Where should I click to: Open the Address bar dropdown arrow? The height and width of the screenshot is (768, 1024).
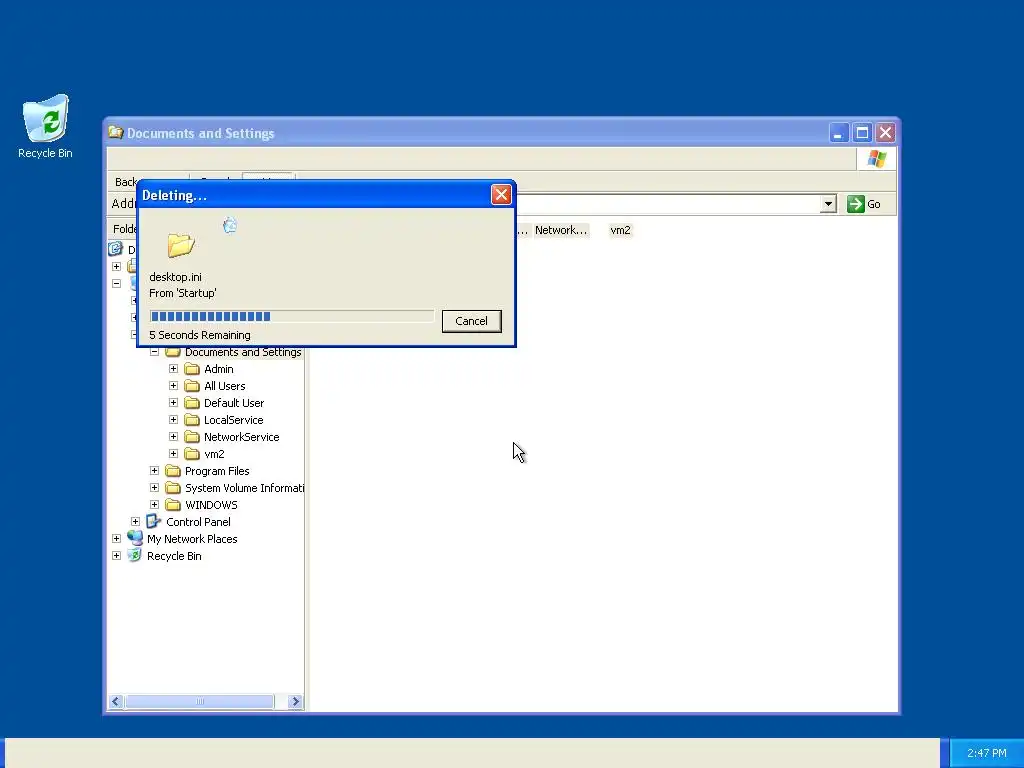pos(828,204)
